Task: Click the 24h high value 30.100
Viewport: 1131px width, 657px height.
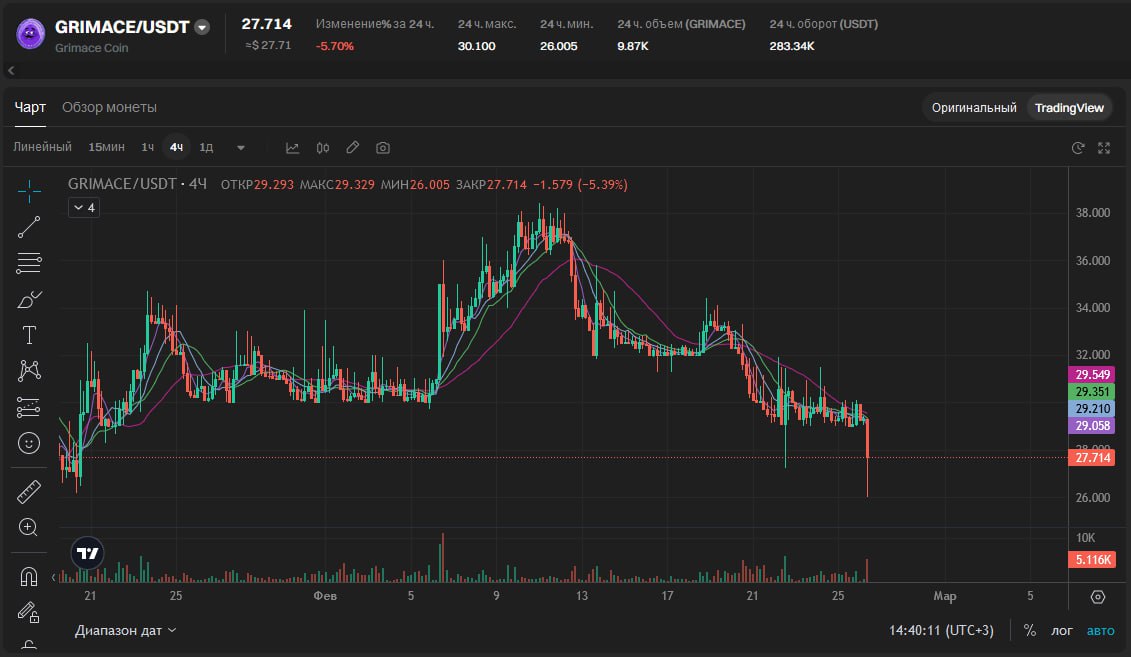Action: pos(476,46)
